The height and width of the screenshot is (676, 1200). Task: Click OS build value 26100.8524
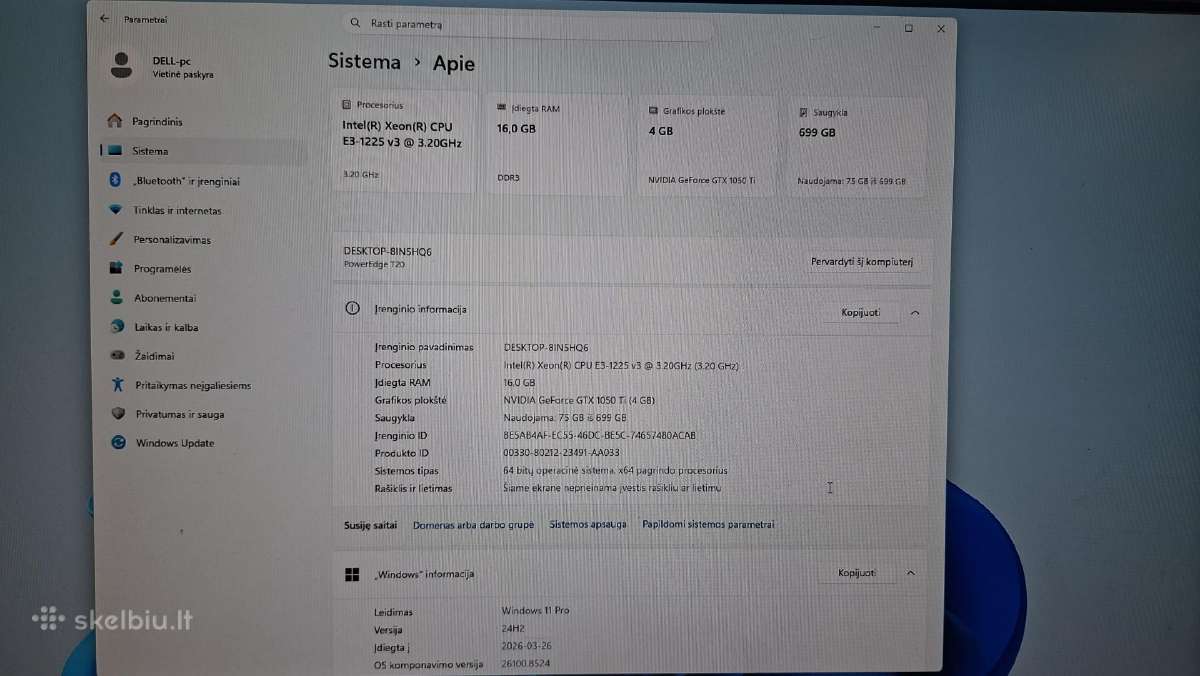(x=525, y=663)
